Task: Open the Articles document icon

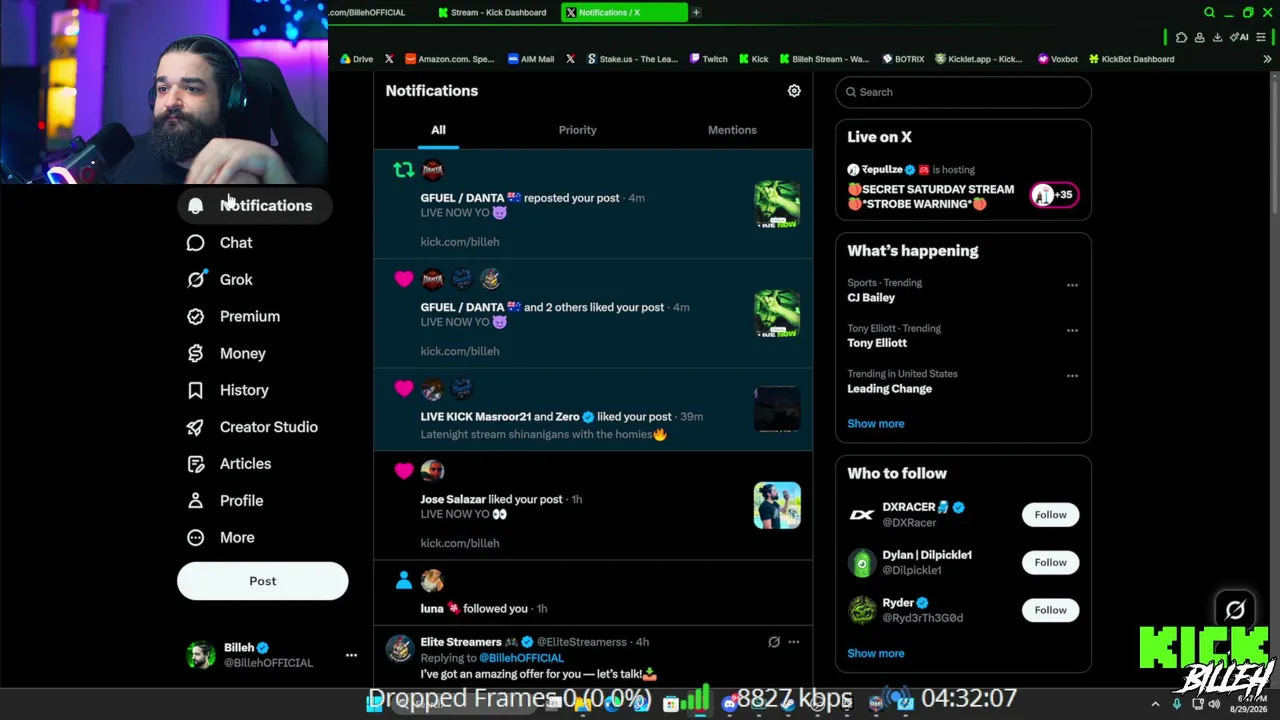Action: (196, 464)
